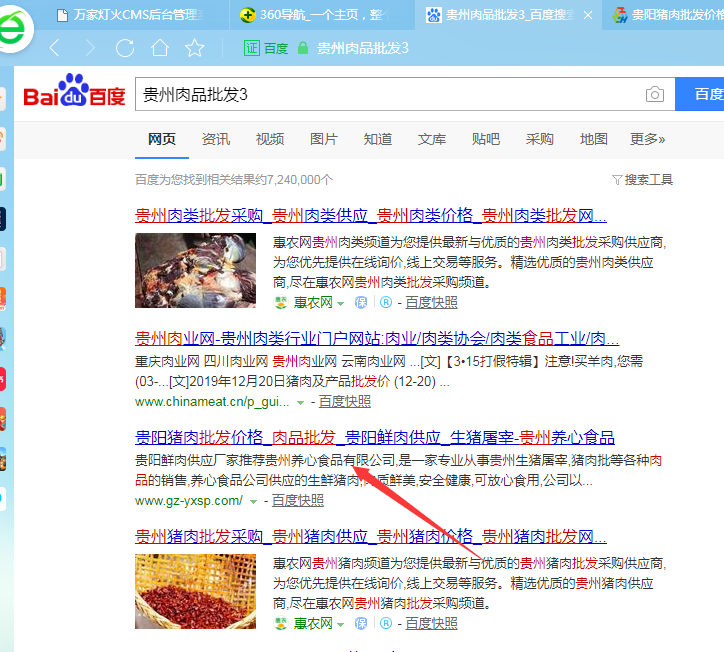This screenshot has height=652, width=724.
Task: Open the 搜索工具 filter
Action: pyautogui.click(x=642, y=180)
